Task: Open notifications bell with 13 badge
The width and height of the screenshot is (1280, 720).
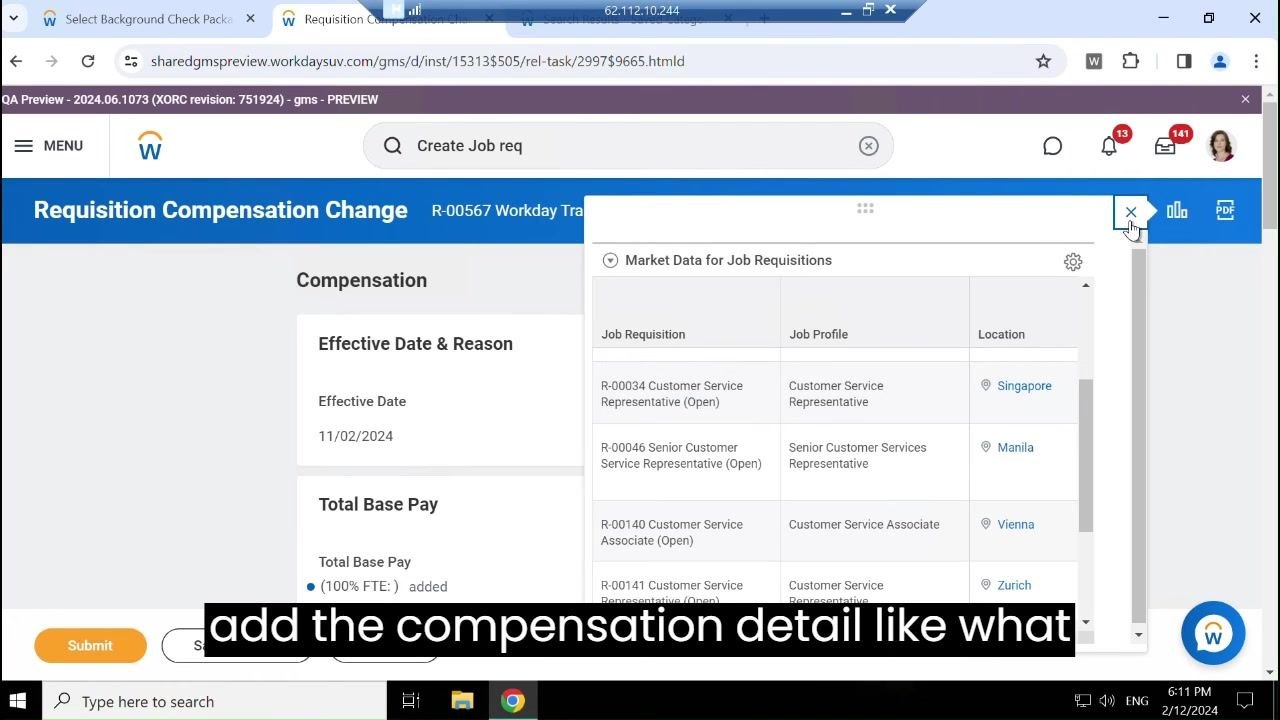Action: tap(1109, 146)
